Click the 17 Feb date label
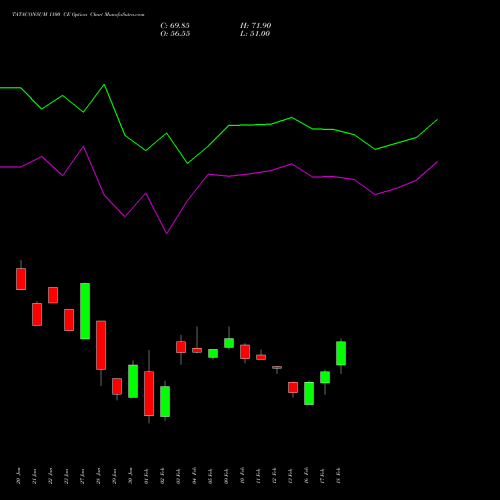The width and height of the screenshot is (500, 500). click(x=322, y=476)
